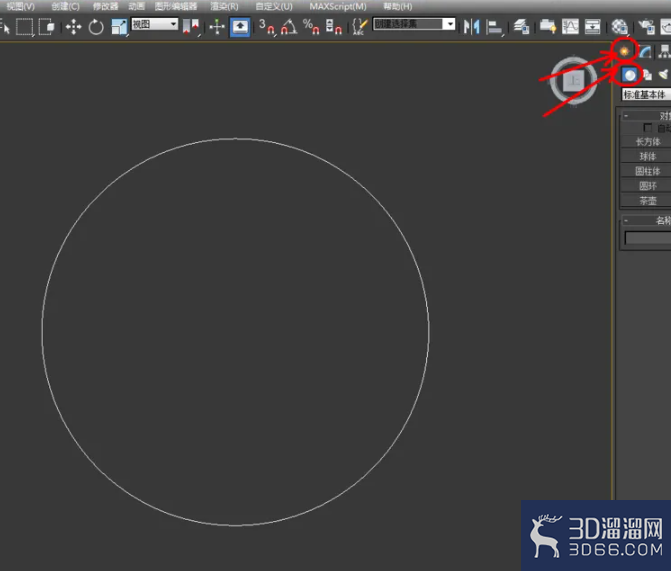Open the Render Setup teapot icon

646,27
